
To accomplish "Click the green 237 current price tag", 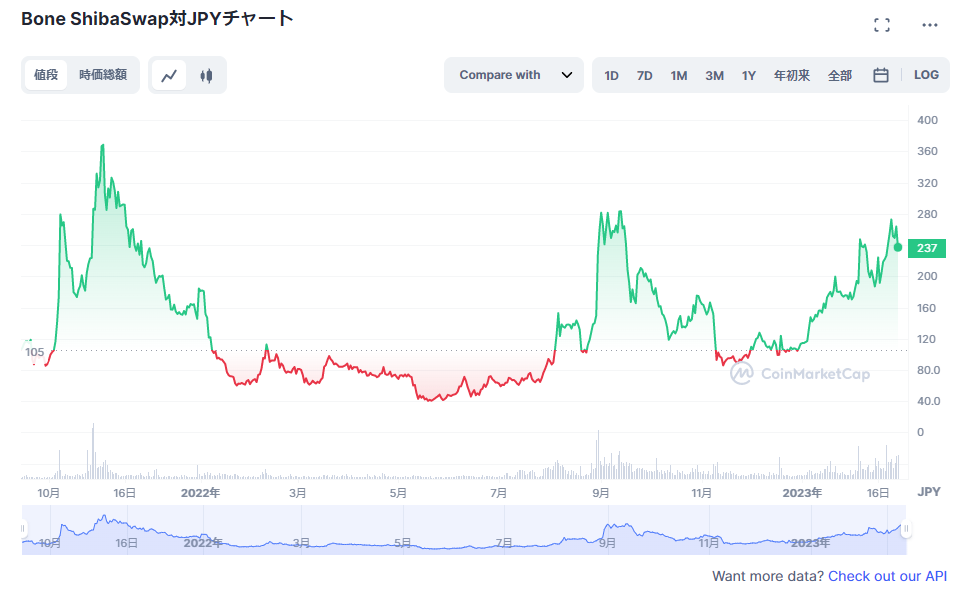I will pos(927,248).
